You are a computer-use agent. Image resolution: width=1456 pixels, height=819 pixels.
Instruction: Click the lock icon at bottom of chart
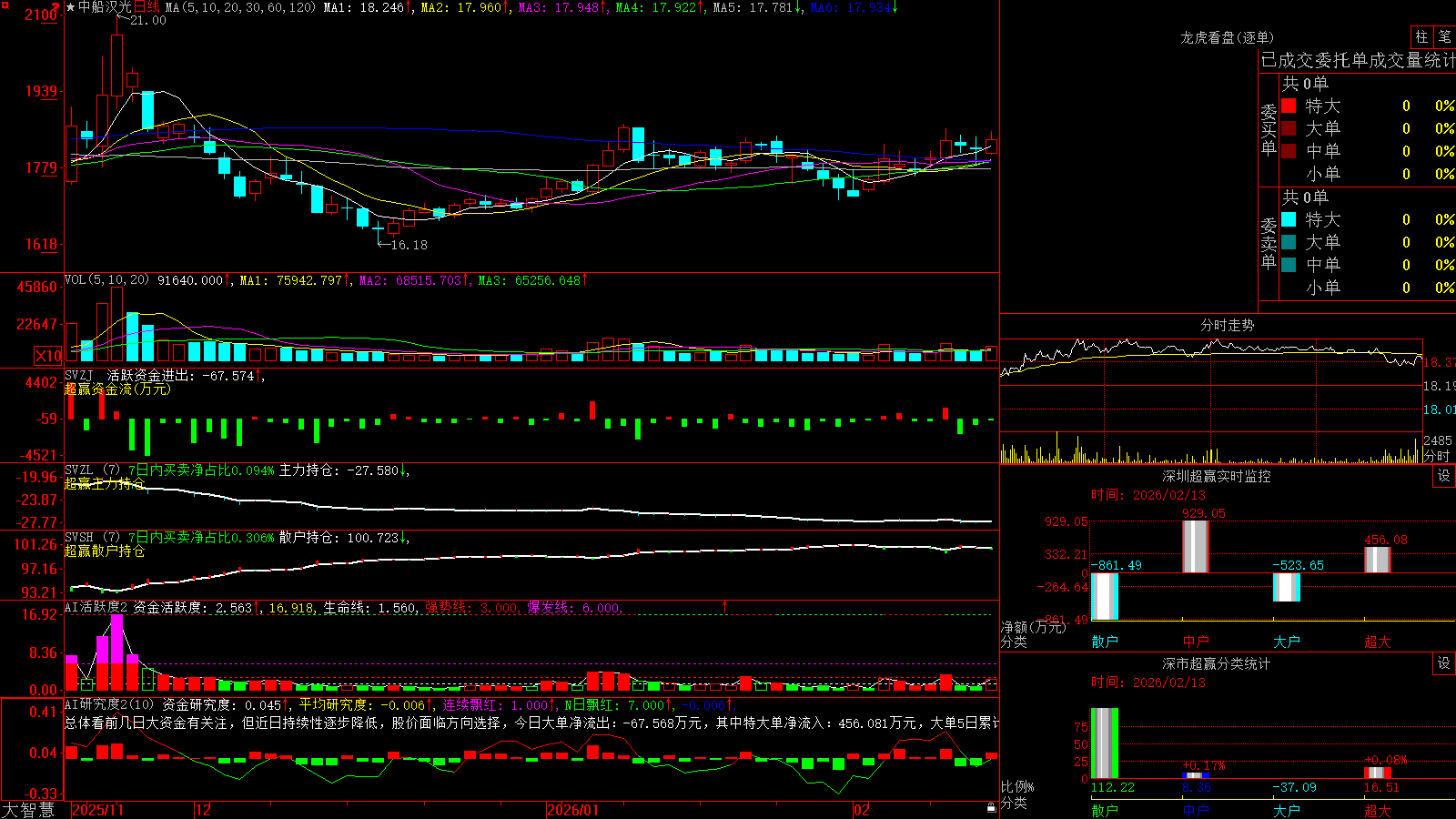click(992, 808)
